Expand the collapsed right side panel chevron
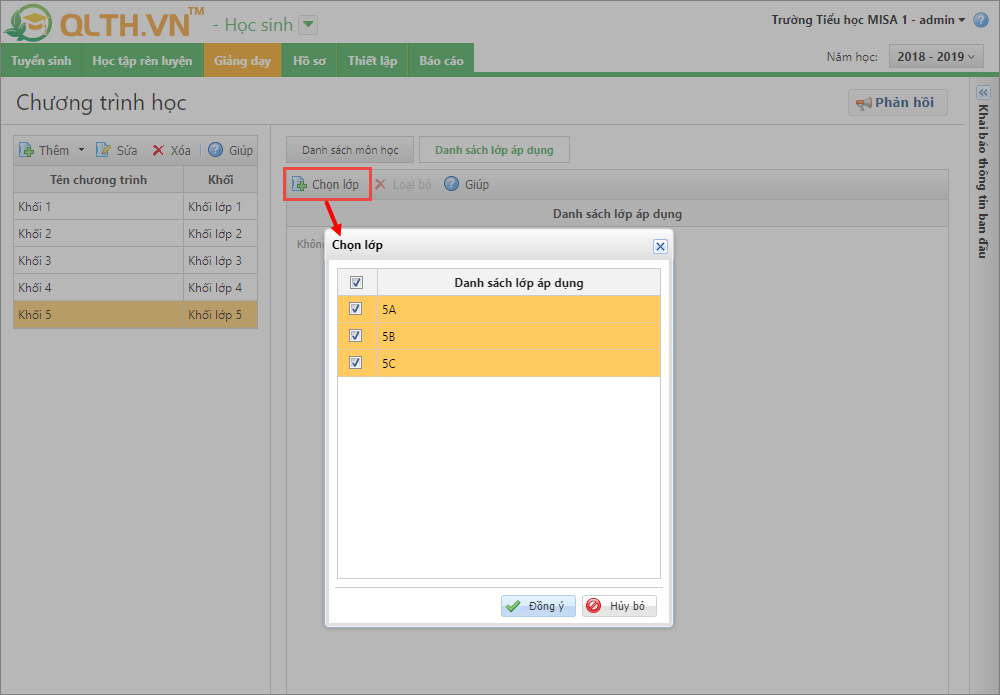 (983, 92)
